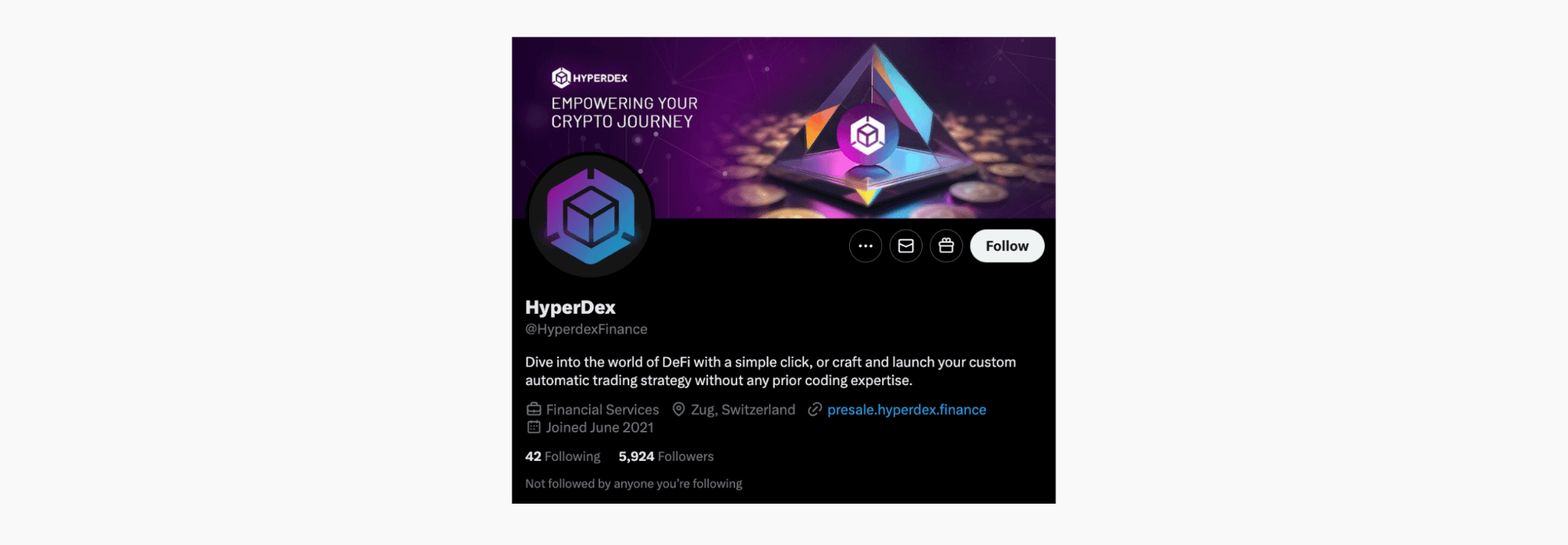Open the HyperDex banner header image

pos(783,128)
